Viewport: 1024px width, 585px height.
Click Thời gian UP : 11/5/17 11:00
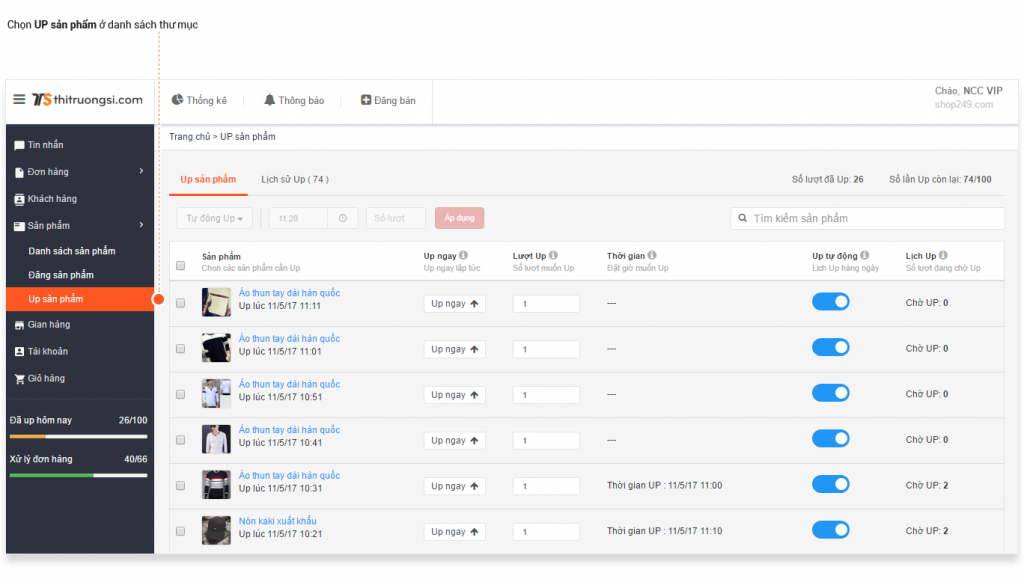click(664, 485)
